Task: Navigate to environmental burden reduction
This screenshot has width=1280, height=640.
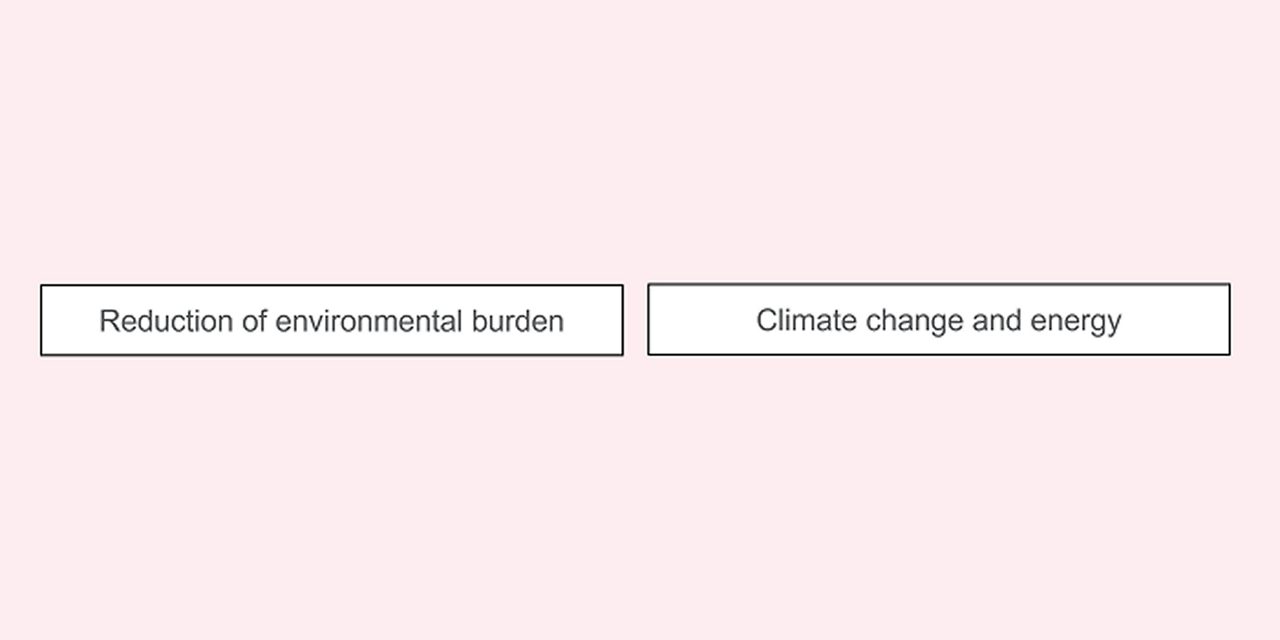Action: (x=331, y=320)
